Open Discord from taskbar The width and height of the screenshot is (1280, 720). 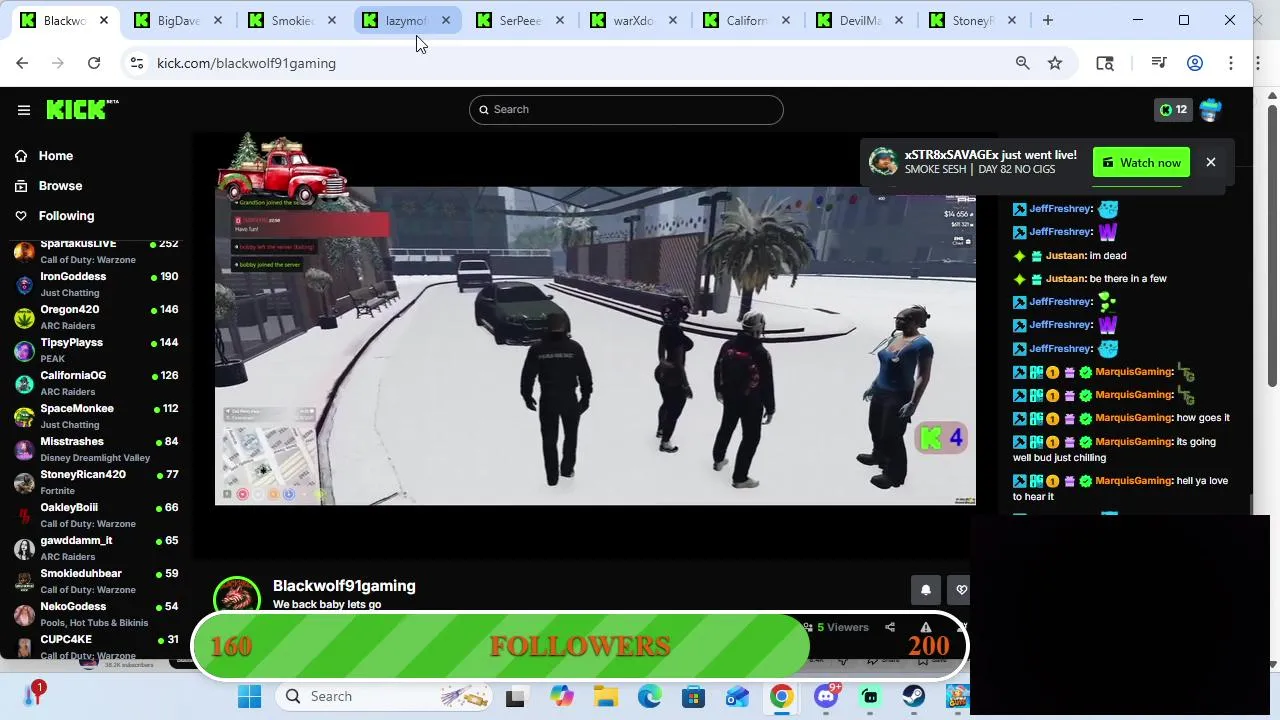(x=826, y=696)
